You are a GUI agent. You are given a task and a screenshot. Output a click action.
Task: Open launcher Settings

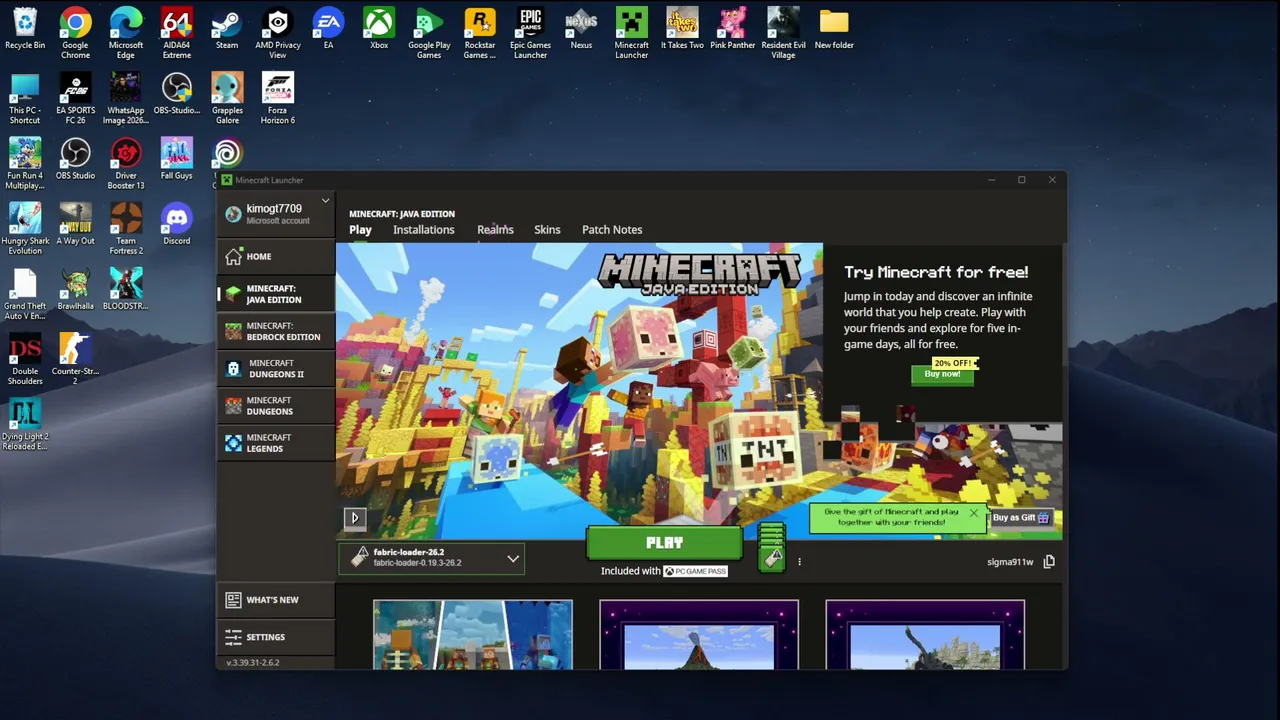tap(276, 637)
